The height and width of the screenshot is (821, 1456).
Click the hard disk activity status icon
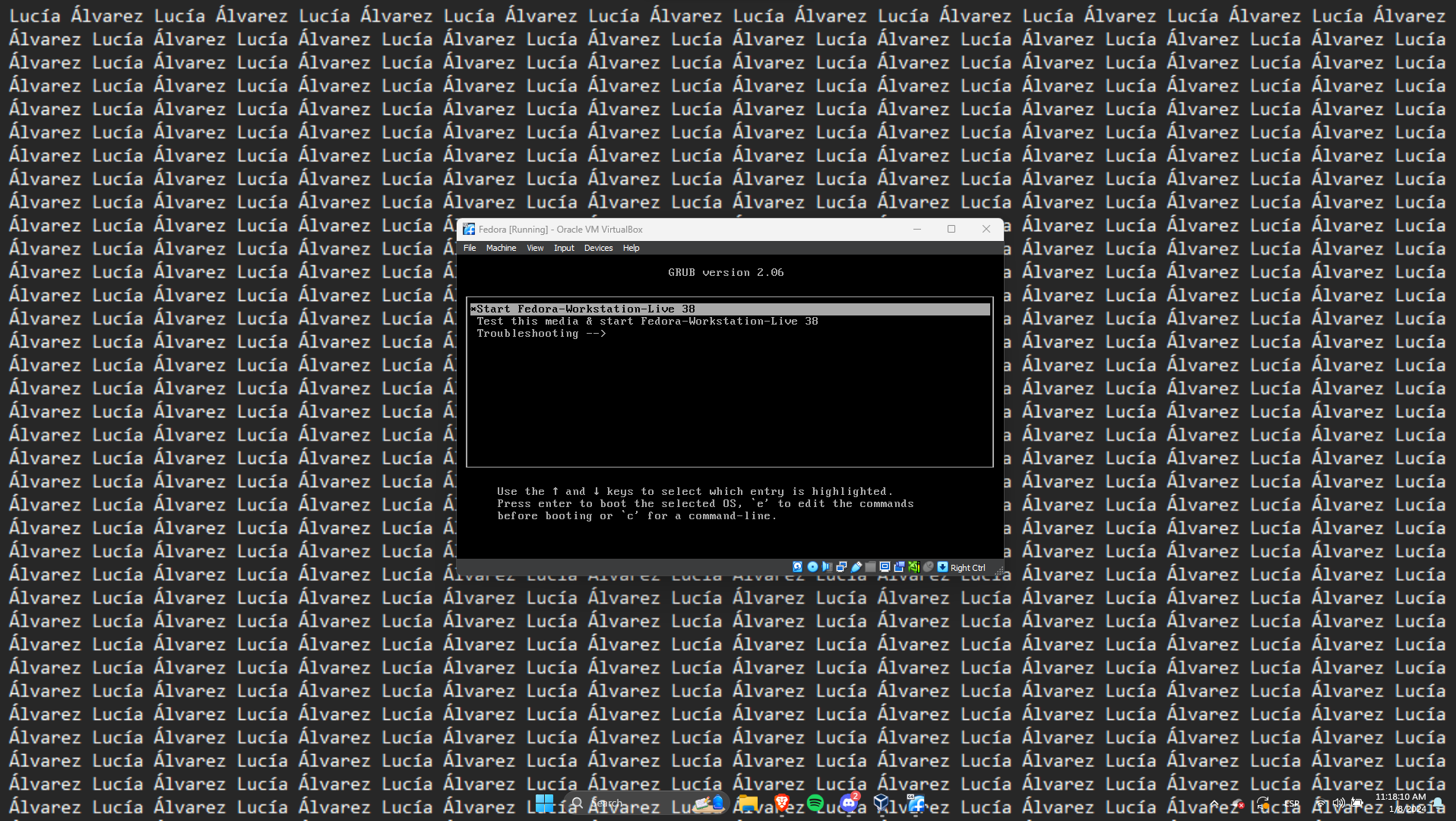[797, 567]
